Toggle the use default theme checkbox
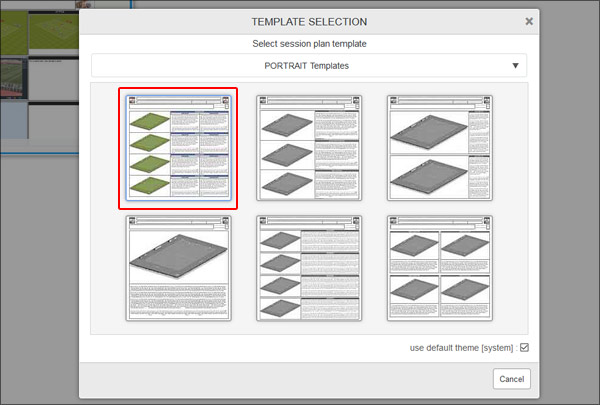The width and height of the screenshot is (600, 405). point(524,348)
